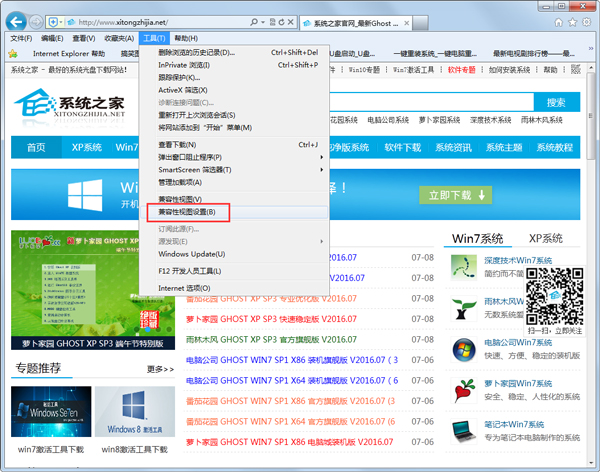Screen dimensions: 600x472
Task: Click the 更多>> link under 专题推荐
Action: (161, 369)
